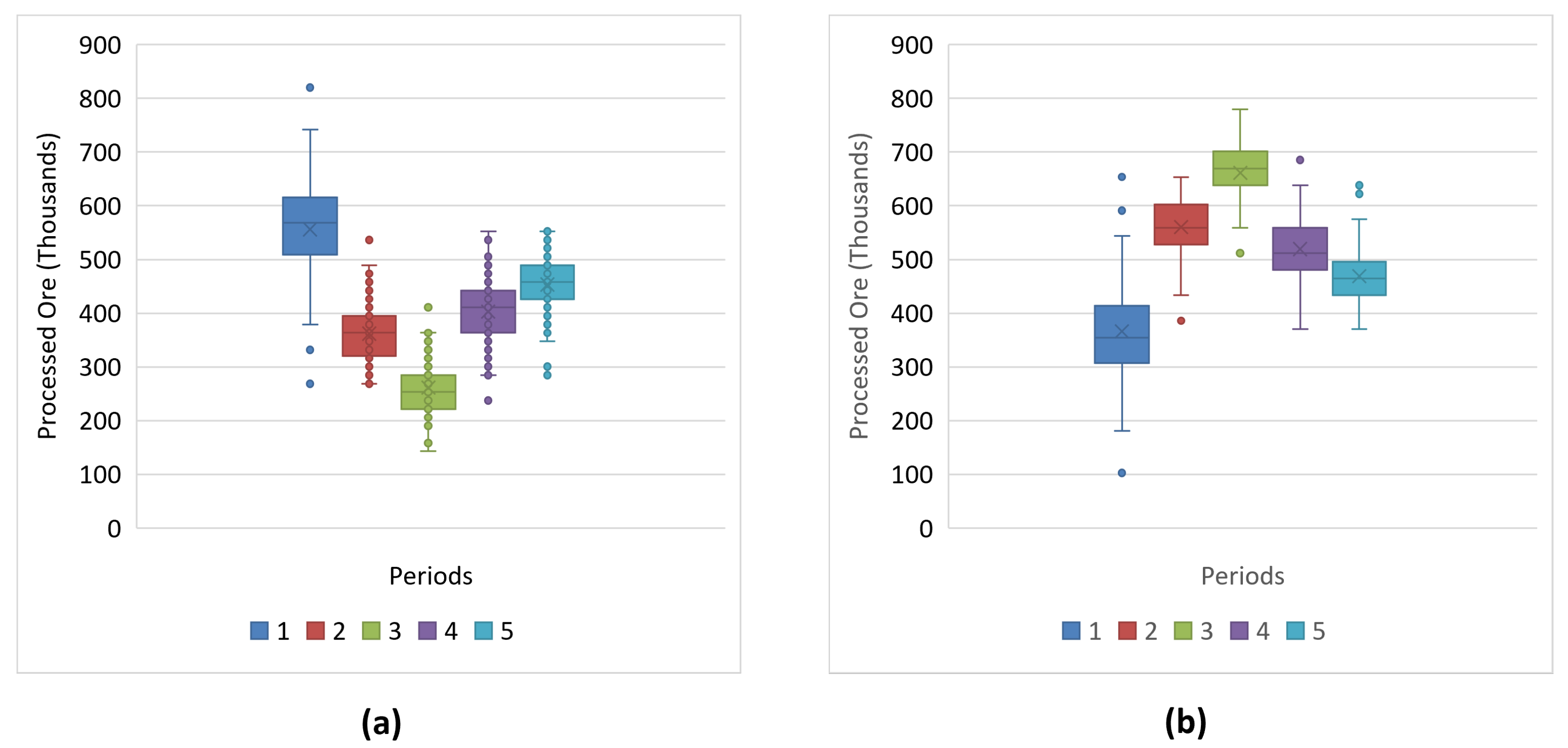The image size is (1568, 748).
Task: Click the blue legend swatch for period 1 in chart (b)
Action: click(1071, 630)
